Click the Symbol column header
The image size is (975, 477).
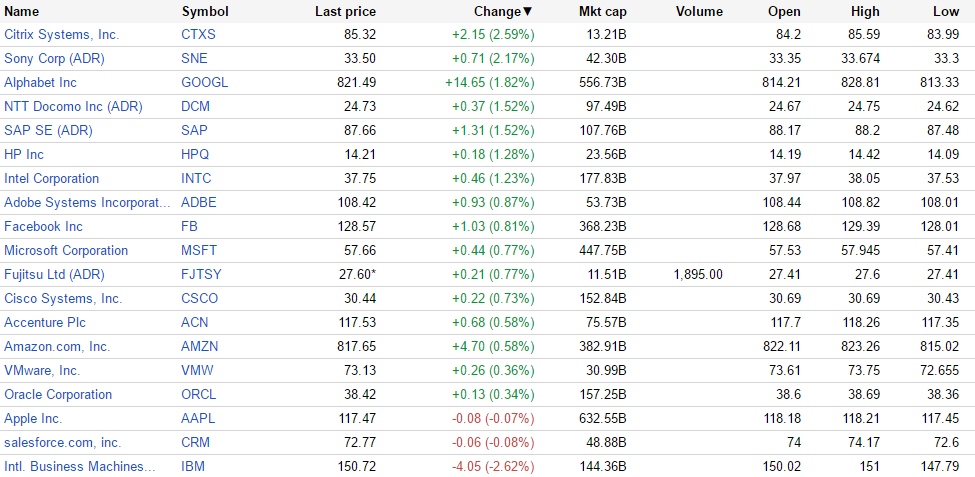point(205,11)
